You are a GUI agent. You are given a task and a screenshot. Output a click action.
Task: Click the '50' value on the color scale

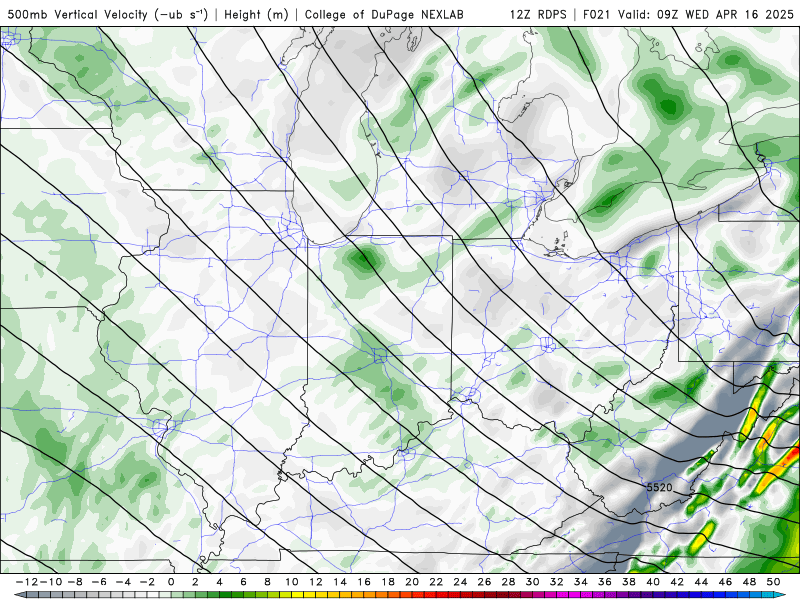point(773,582)
